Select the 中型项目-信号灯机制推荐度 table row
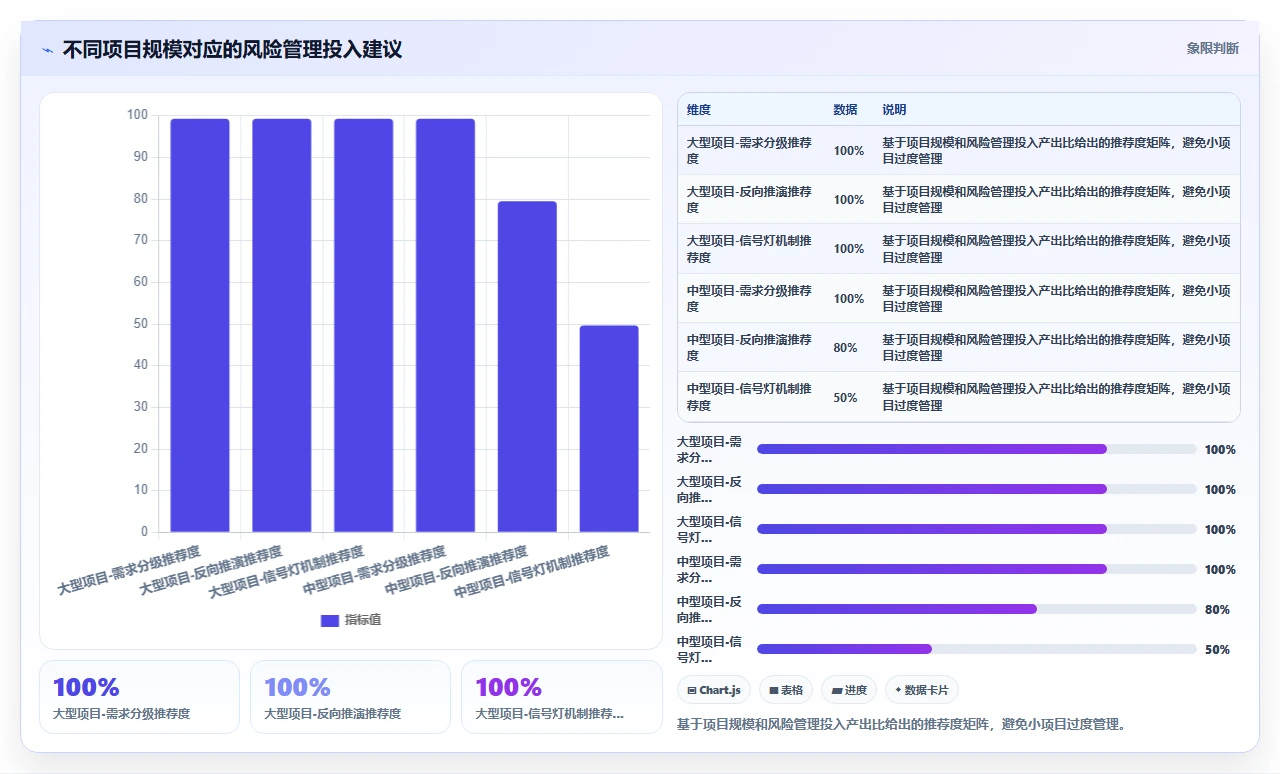 point(959,397)
